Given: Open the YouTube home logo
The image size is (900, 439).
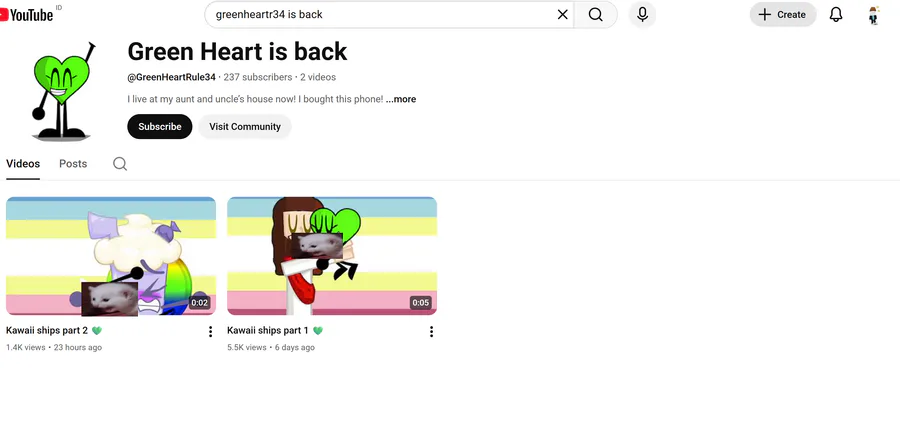Looking at the screenshot, I should (28, 15).
